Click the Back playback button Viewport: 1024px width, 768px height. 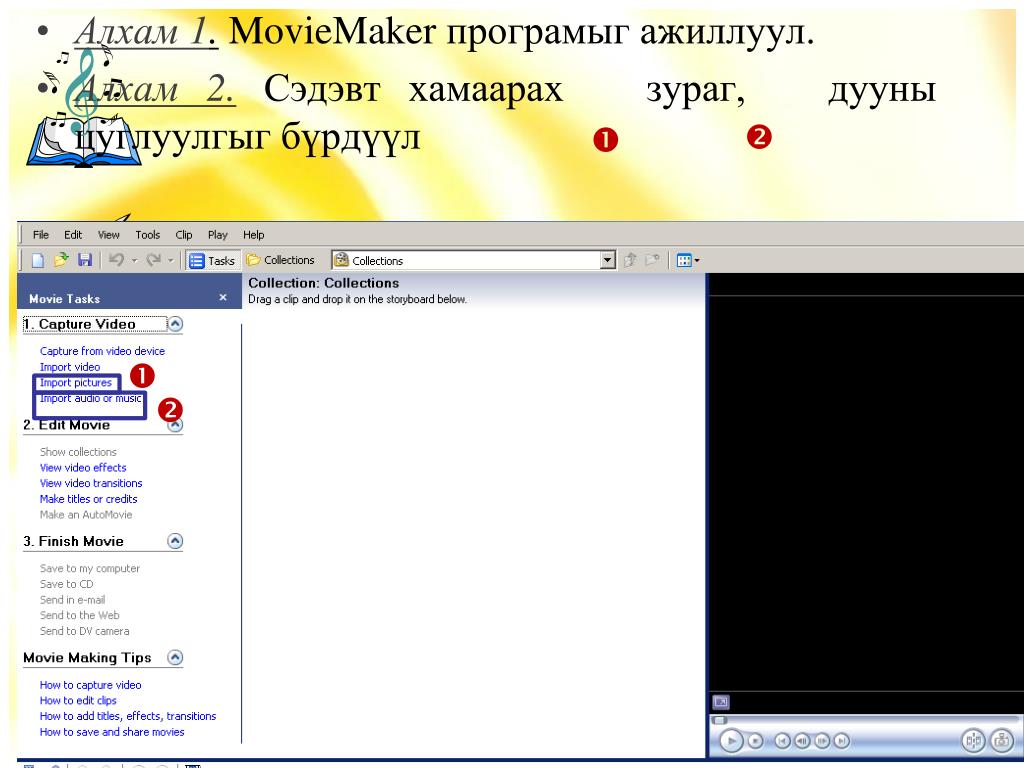[x=782, y=741]
